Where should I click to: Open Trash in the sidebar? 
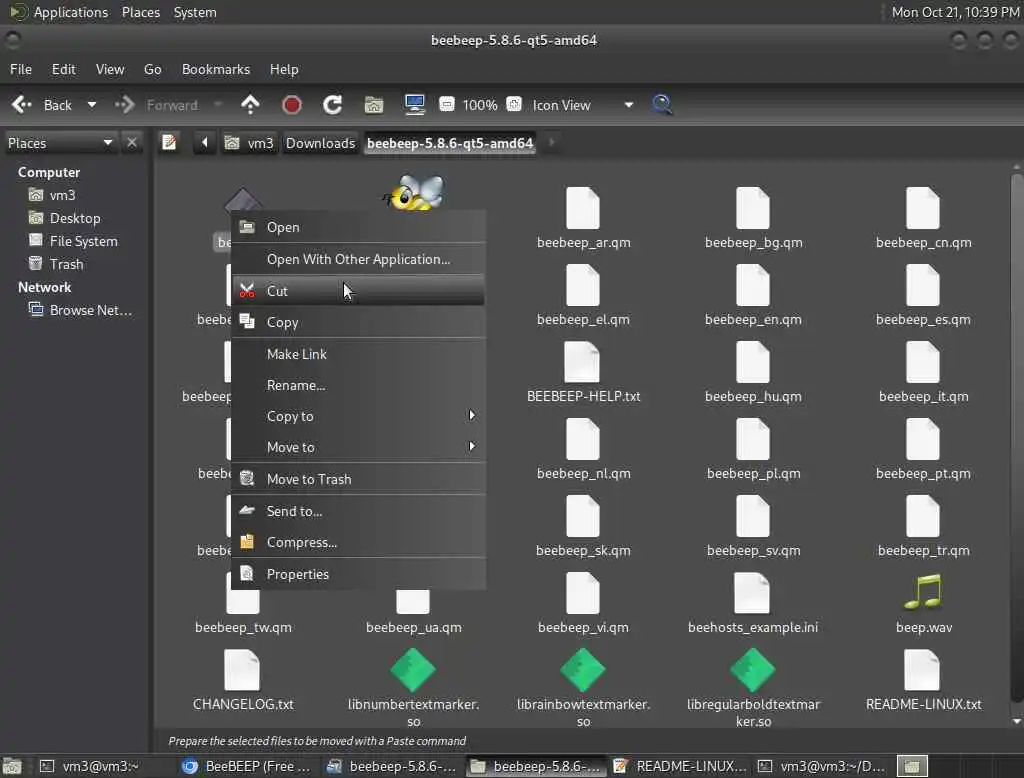[x=66, y=264]
